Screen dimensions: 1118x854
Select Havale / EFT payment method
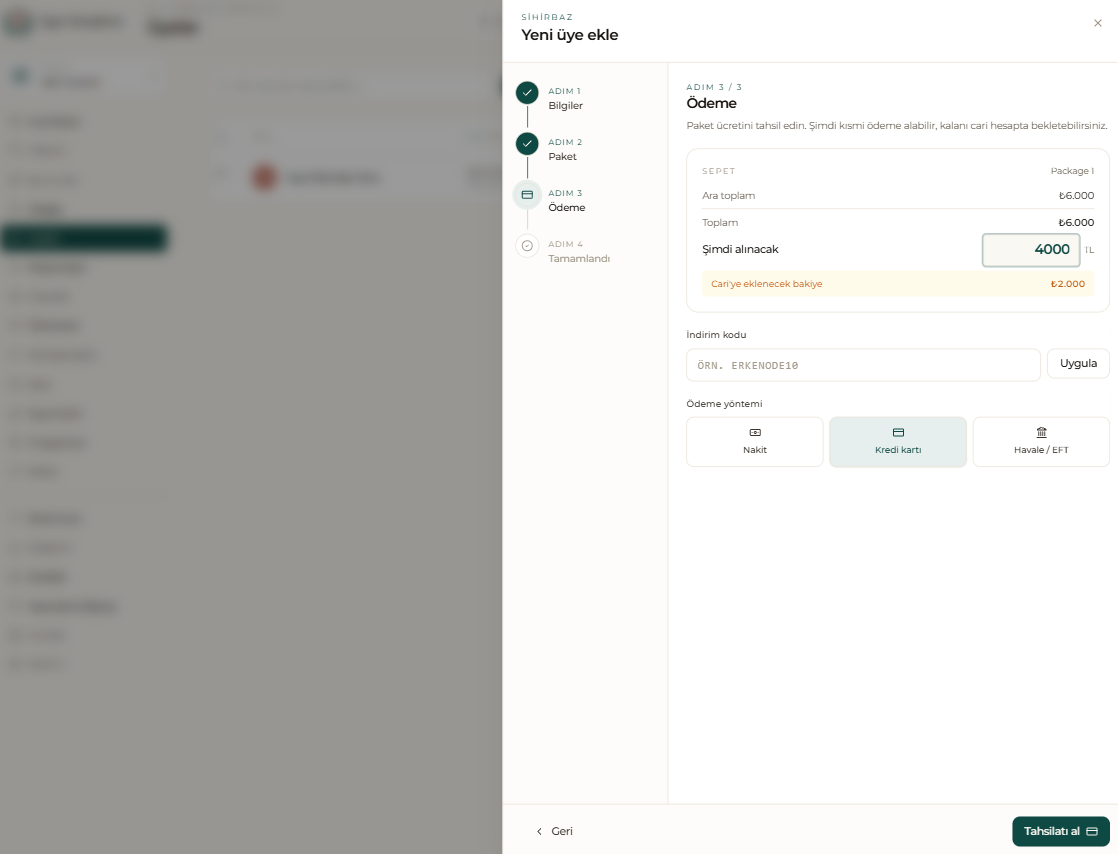(x=1041, y=442)
